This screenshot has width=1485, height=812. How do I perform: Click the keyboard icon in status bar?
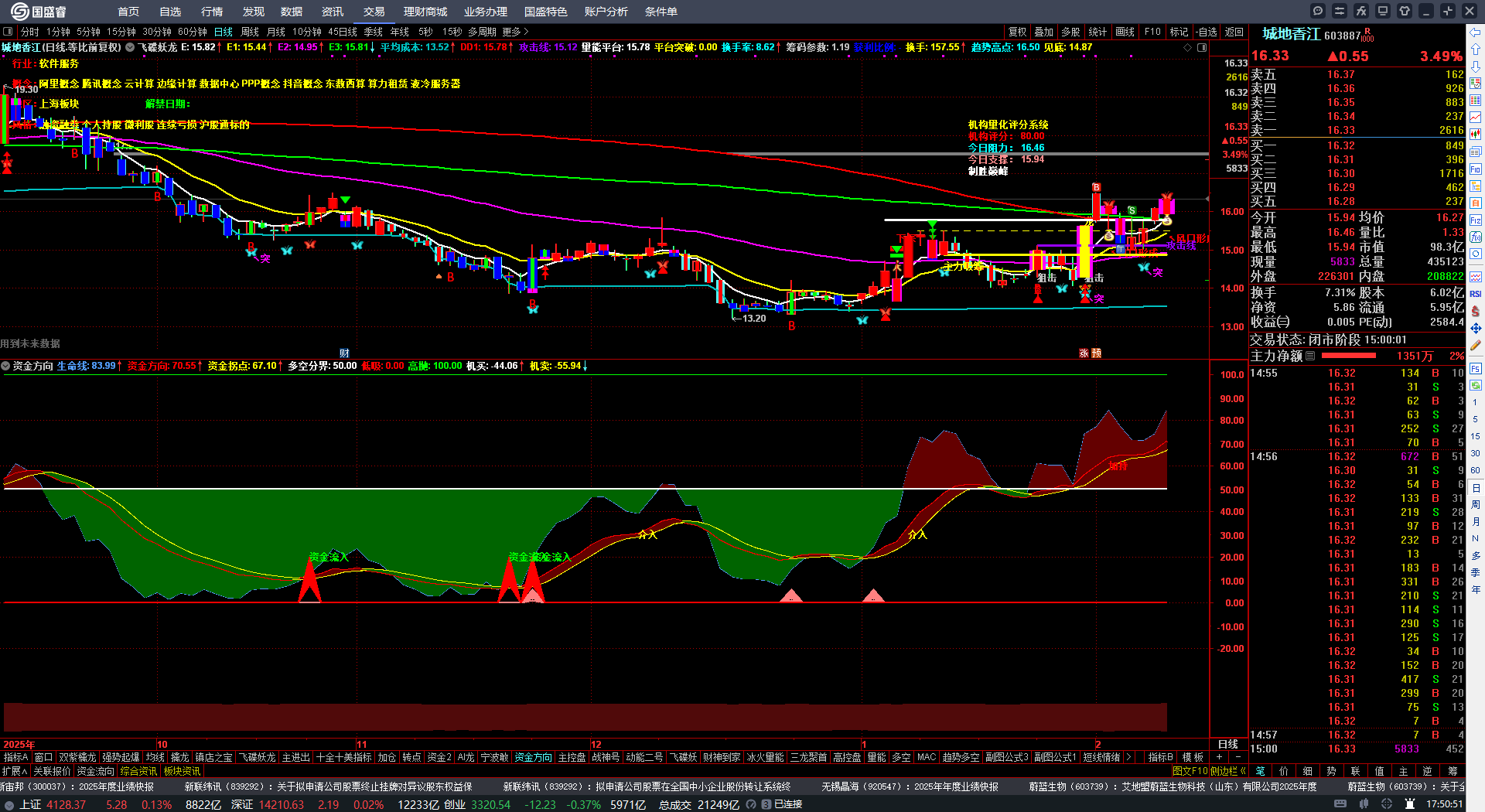(1340, 804)
